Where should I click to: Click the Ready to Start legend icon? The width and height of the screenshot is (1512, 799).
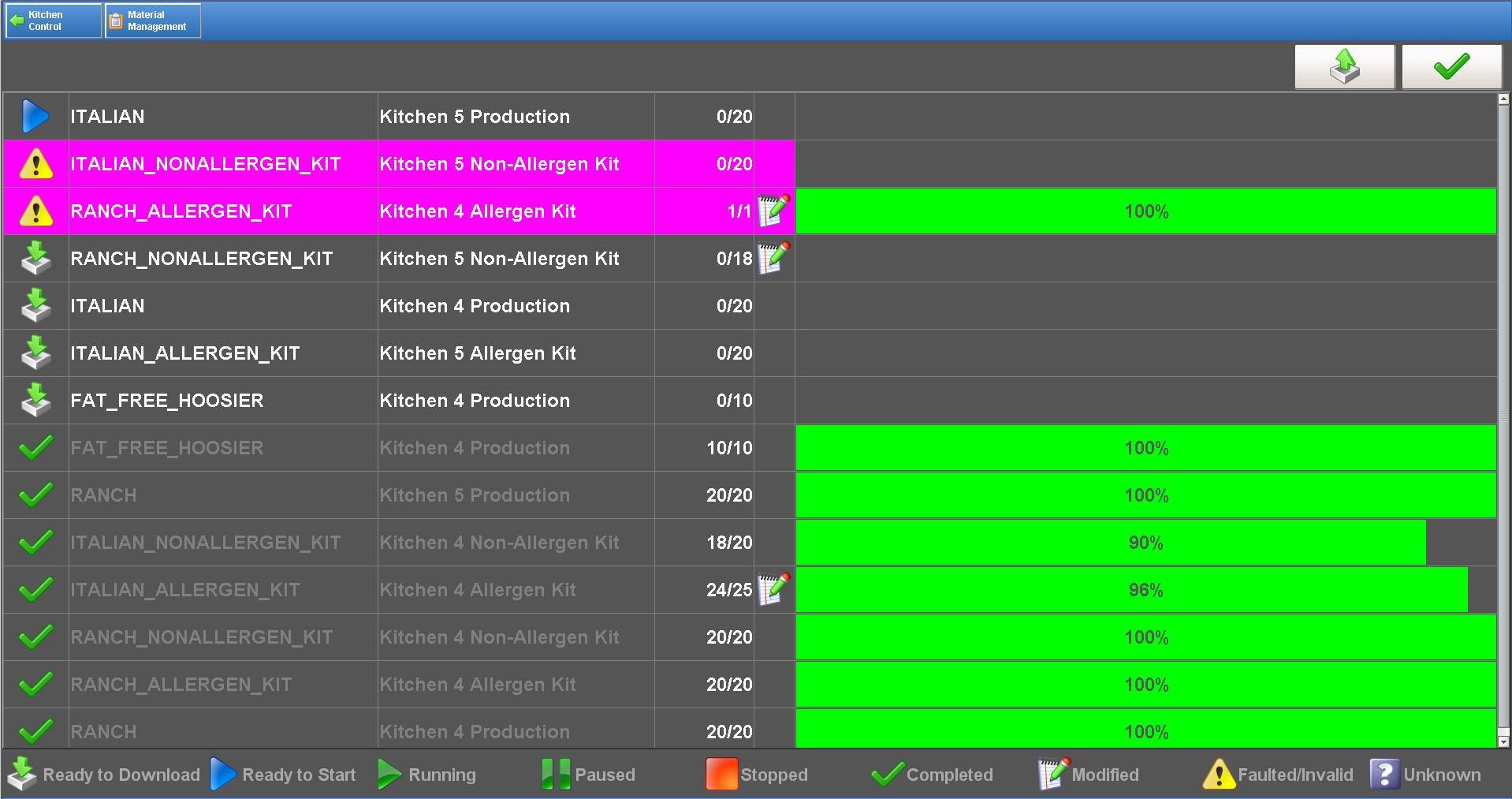pos(223,774)
